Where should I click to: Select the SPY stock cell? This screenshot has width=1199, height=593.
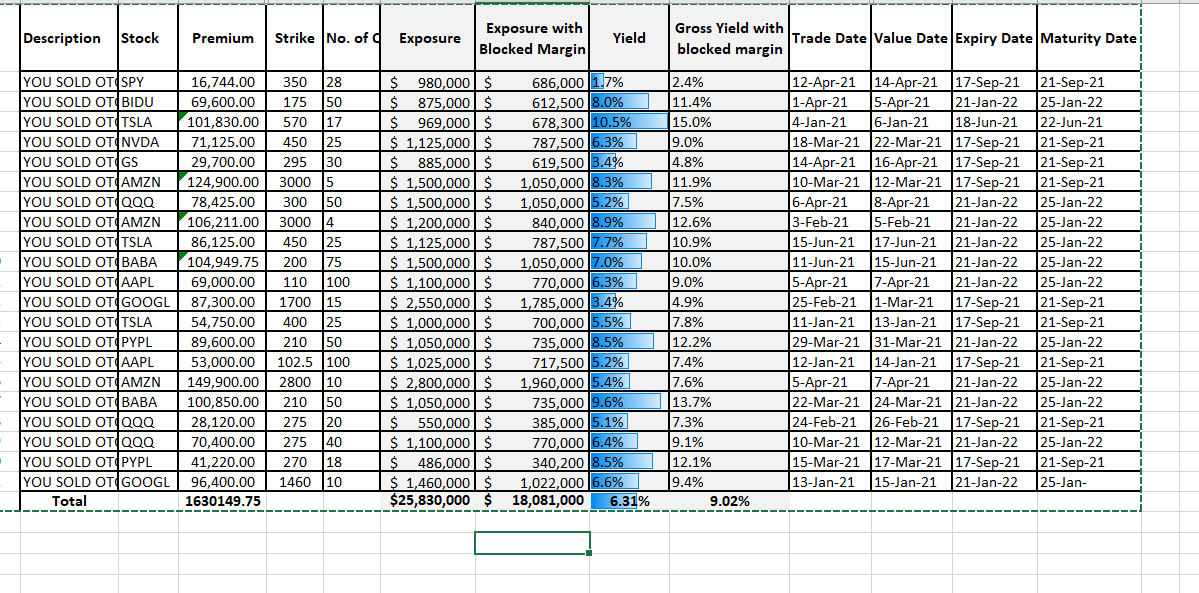coord(148,82)
